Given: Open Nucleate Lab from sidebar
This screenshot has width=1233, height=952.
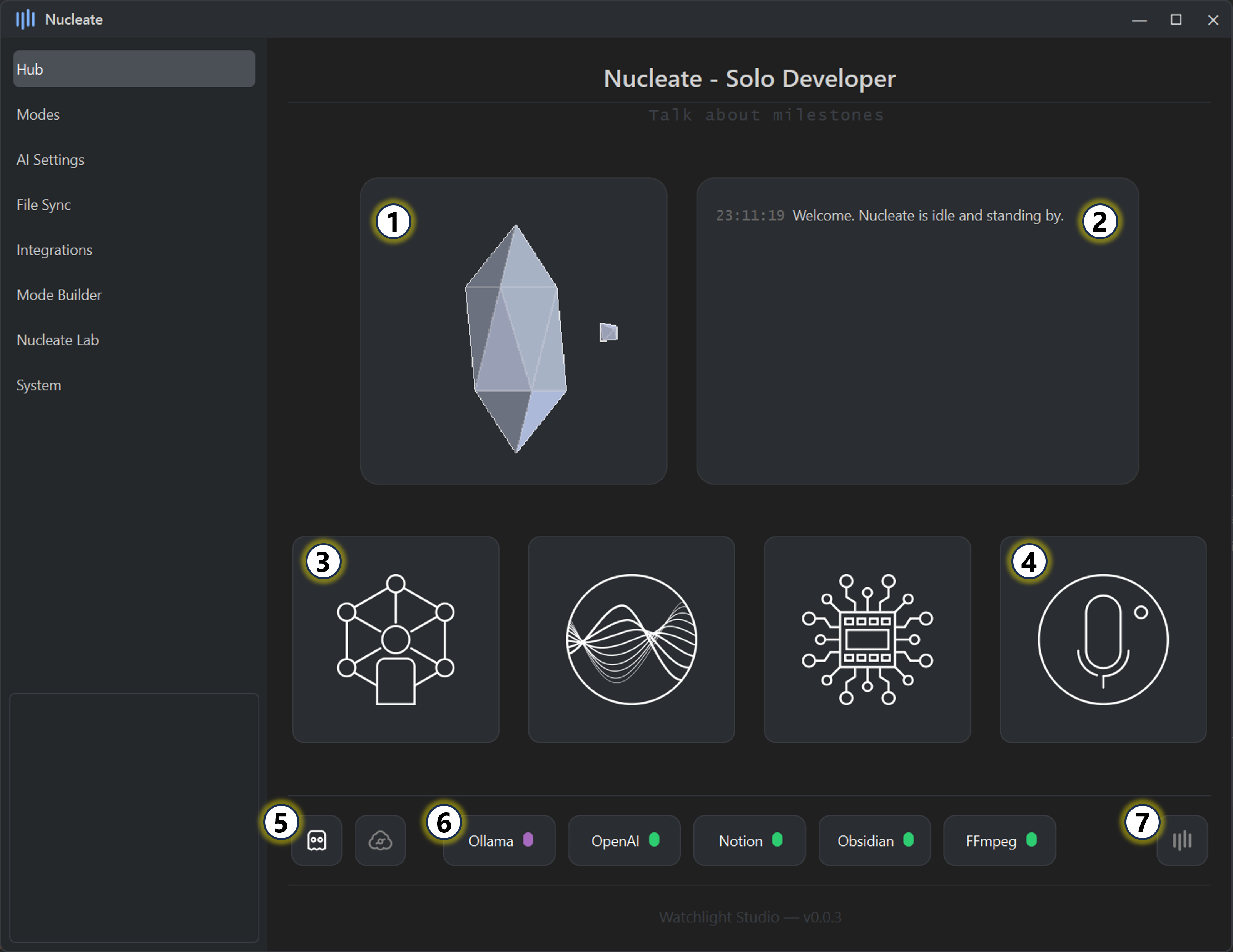Looking at the screenshot, I should [58, 340].
